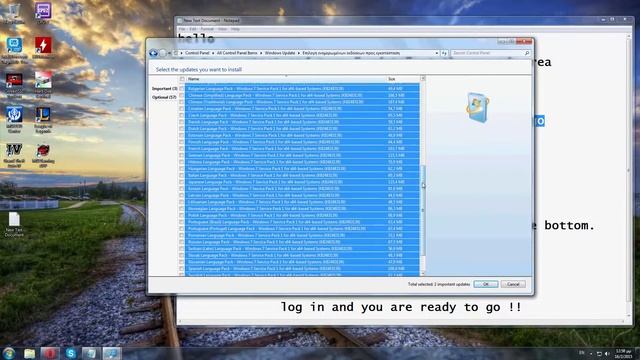640x360 pixels.
Task: Open the GTA IV desktop shortcut
Action: pyautogui.click(x=14, y=155)
